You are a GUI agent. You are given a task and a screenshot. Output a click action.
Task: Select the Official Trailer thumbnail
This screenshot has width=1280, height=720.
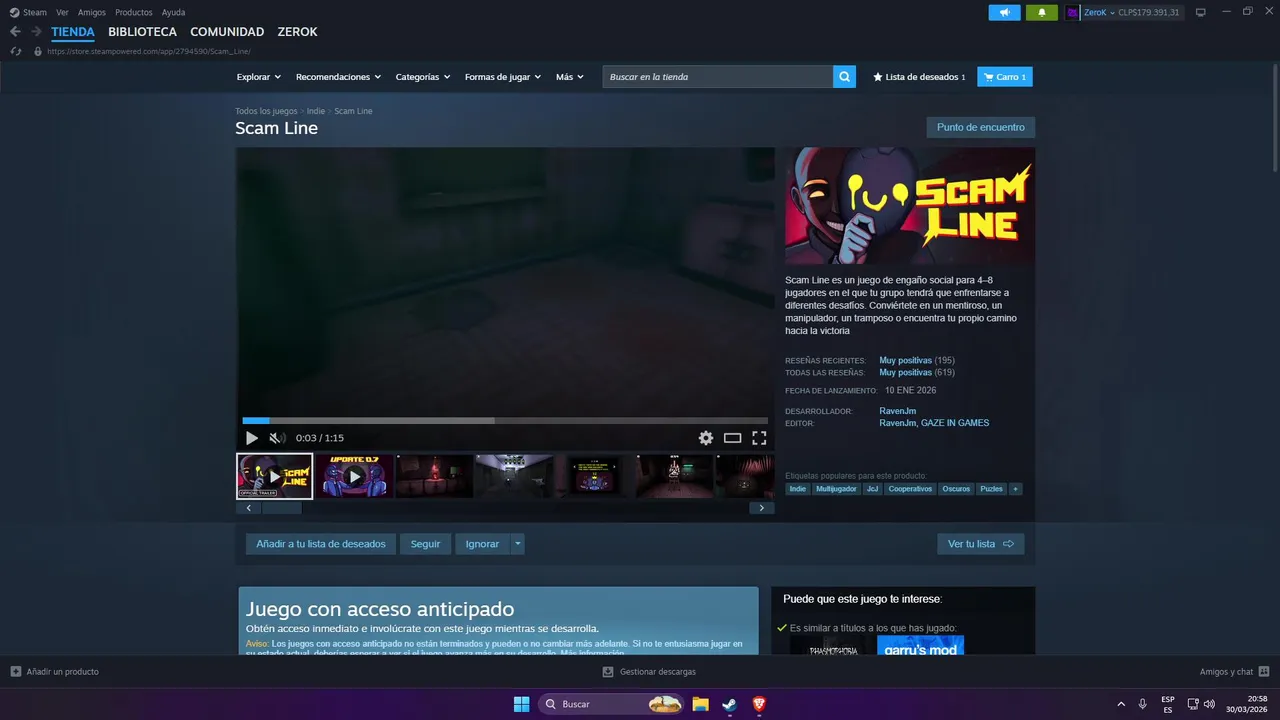275,476
